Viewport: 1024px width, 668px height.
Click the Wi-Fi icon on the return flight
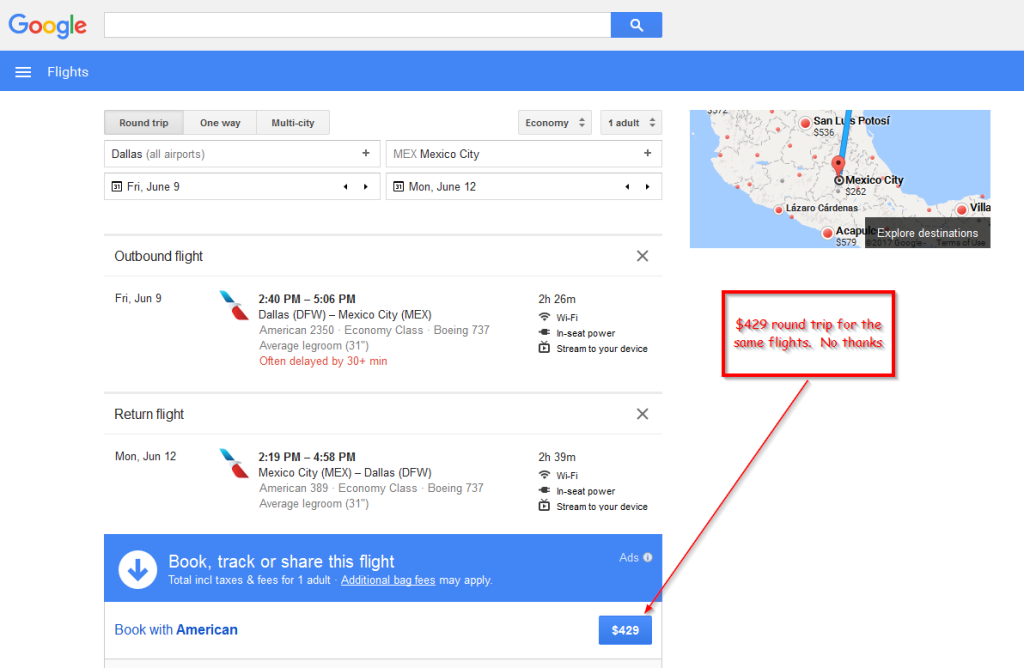pyautogui.click(x=544, y=475)
